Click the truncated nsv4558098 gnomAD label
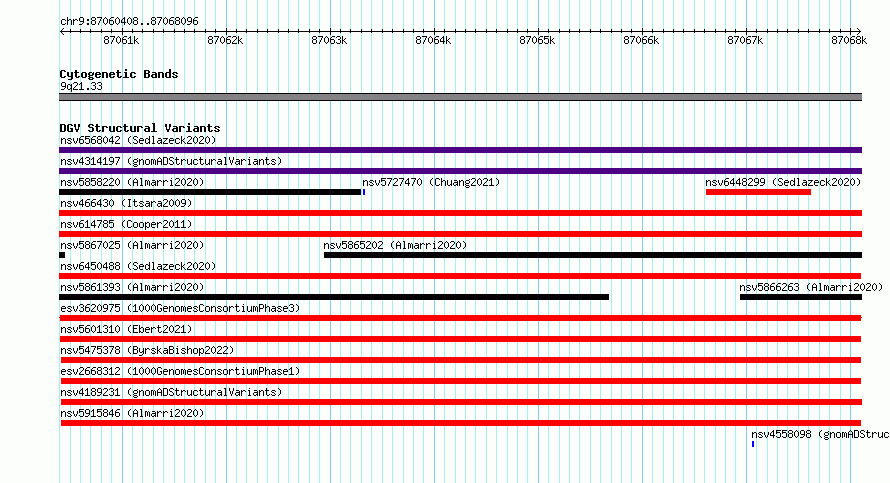 820,434
